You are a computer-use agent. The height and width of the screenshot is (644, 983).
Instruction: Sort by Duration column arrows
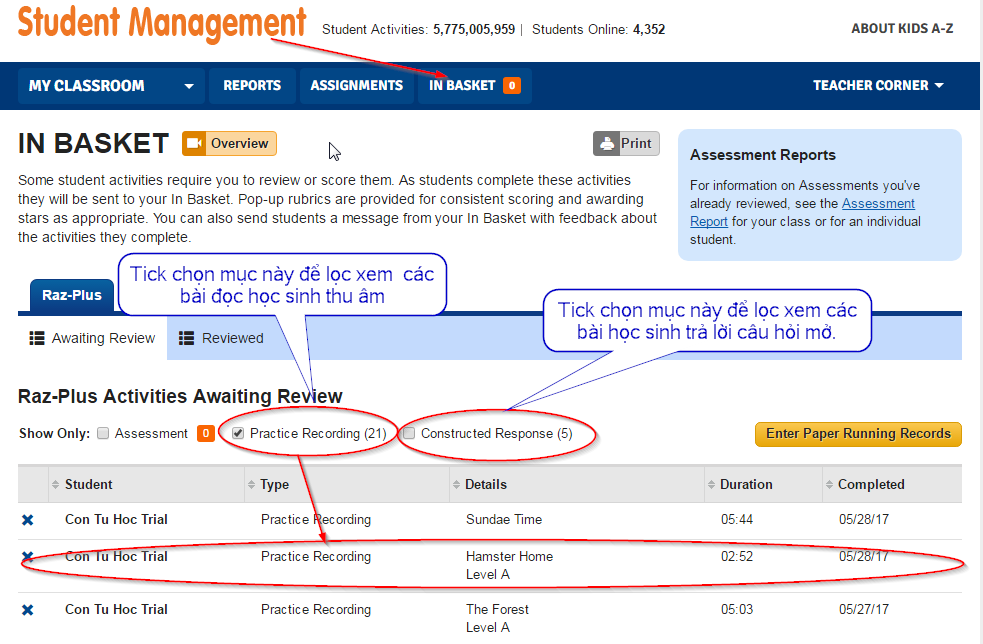(712, 485)
